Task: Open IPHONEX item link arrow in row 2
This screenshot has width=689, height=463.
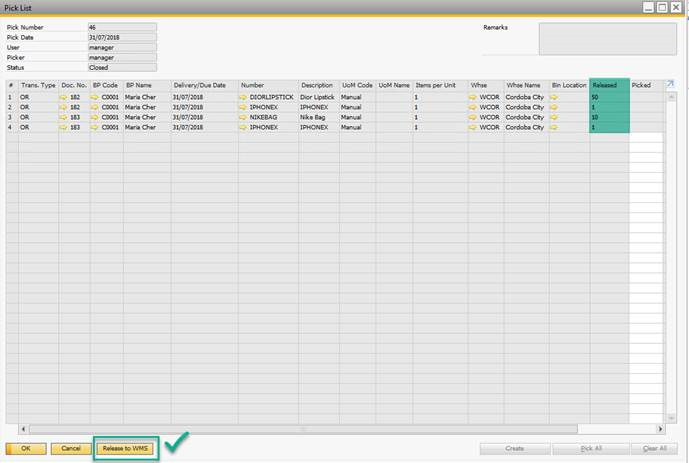Action: pyautogui.click(x=245, y=107)
